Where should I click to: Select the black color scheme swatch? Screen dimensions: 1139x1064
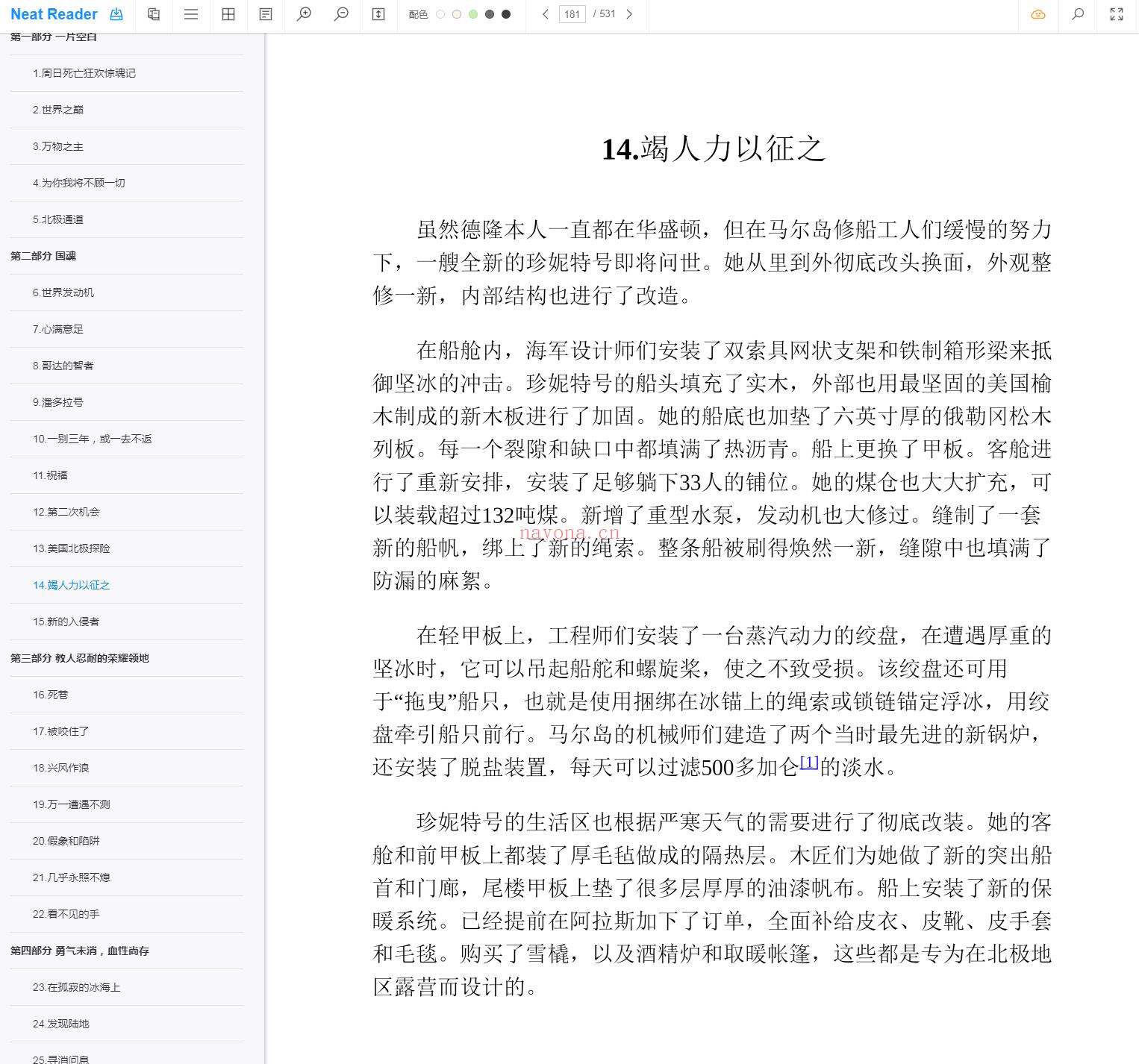click(506, 14)
